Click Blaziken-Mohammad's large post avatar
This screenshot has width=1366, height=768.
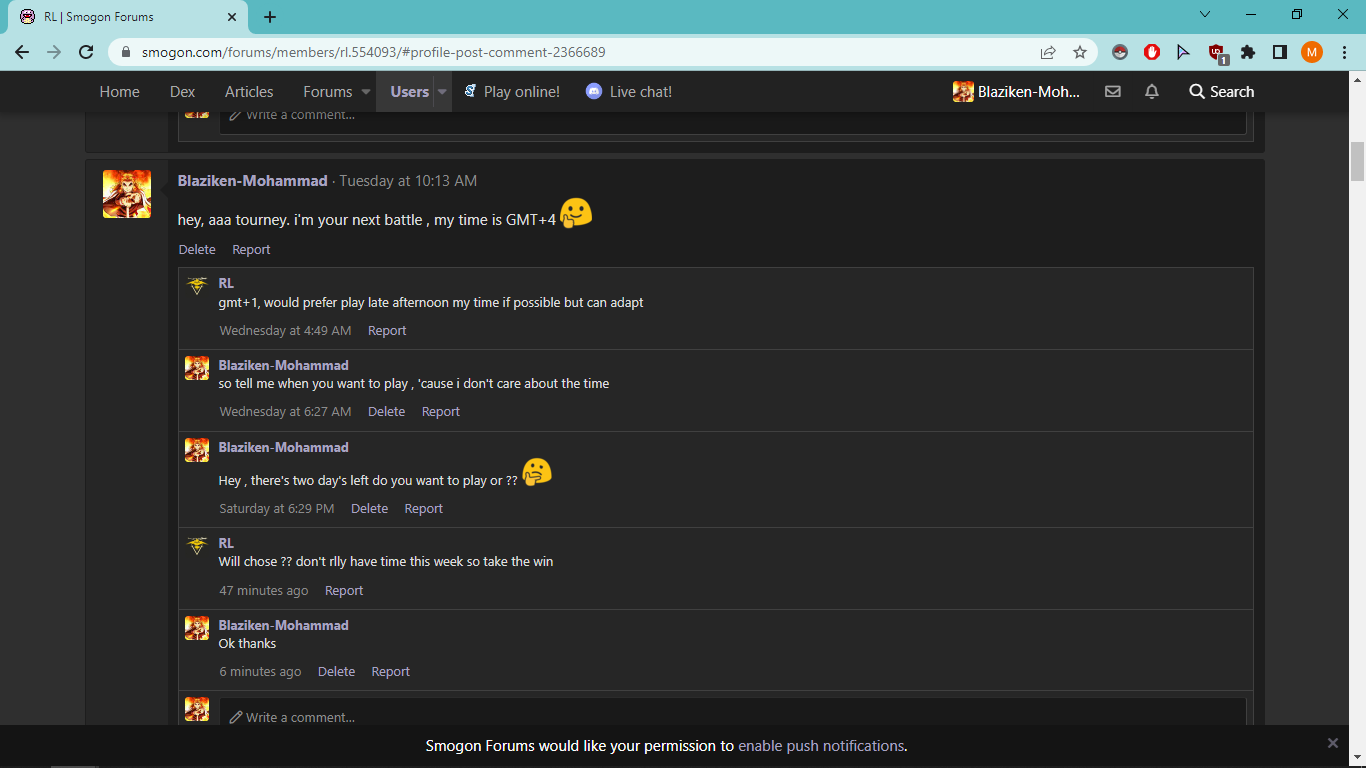[x=127, y=194]
